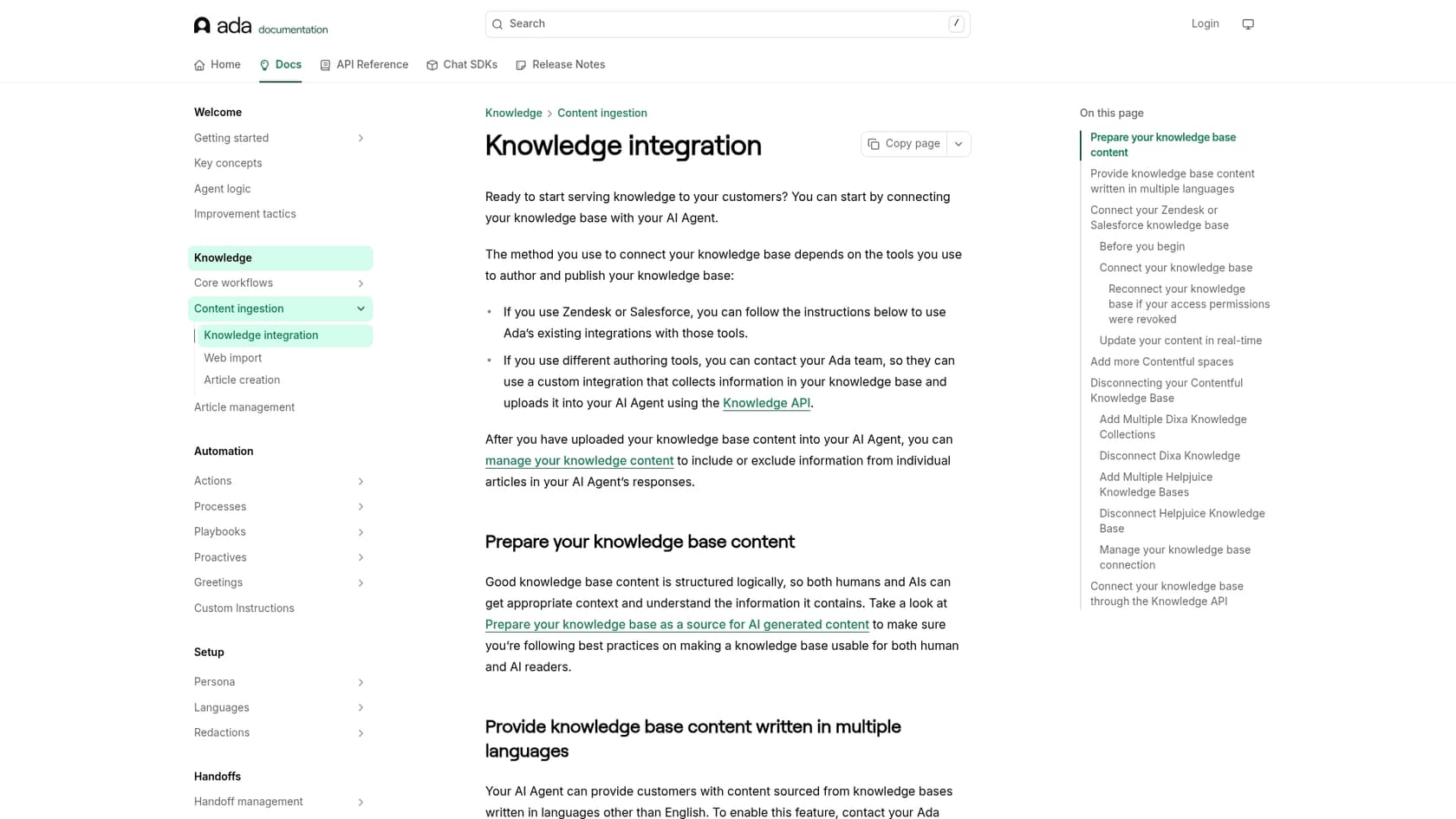Expand the Getting started section
The image size is (1456, 819).
361,139
